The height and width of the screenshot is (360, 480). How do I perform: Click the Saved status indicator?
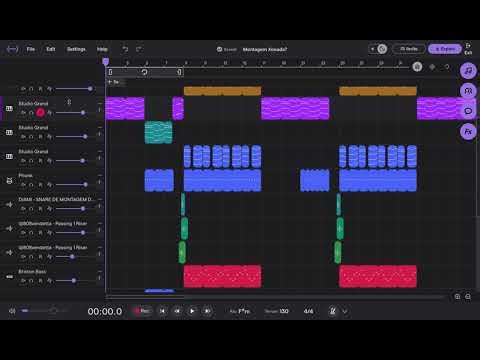227,49
